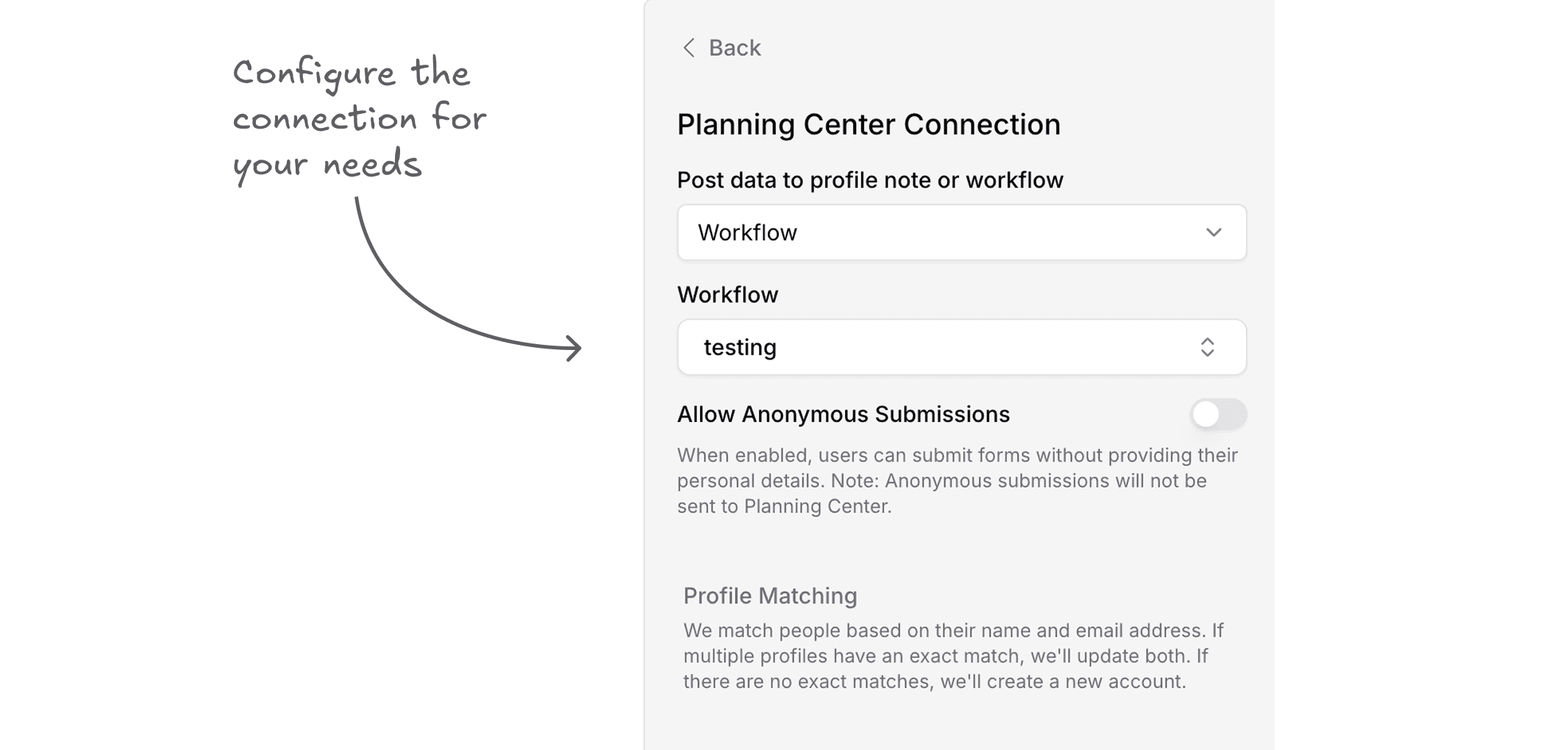
Task: Open the Workflow selector showing 'testing'
Action: pos(961,347)
